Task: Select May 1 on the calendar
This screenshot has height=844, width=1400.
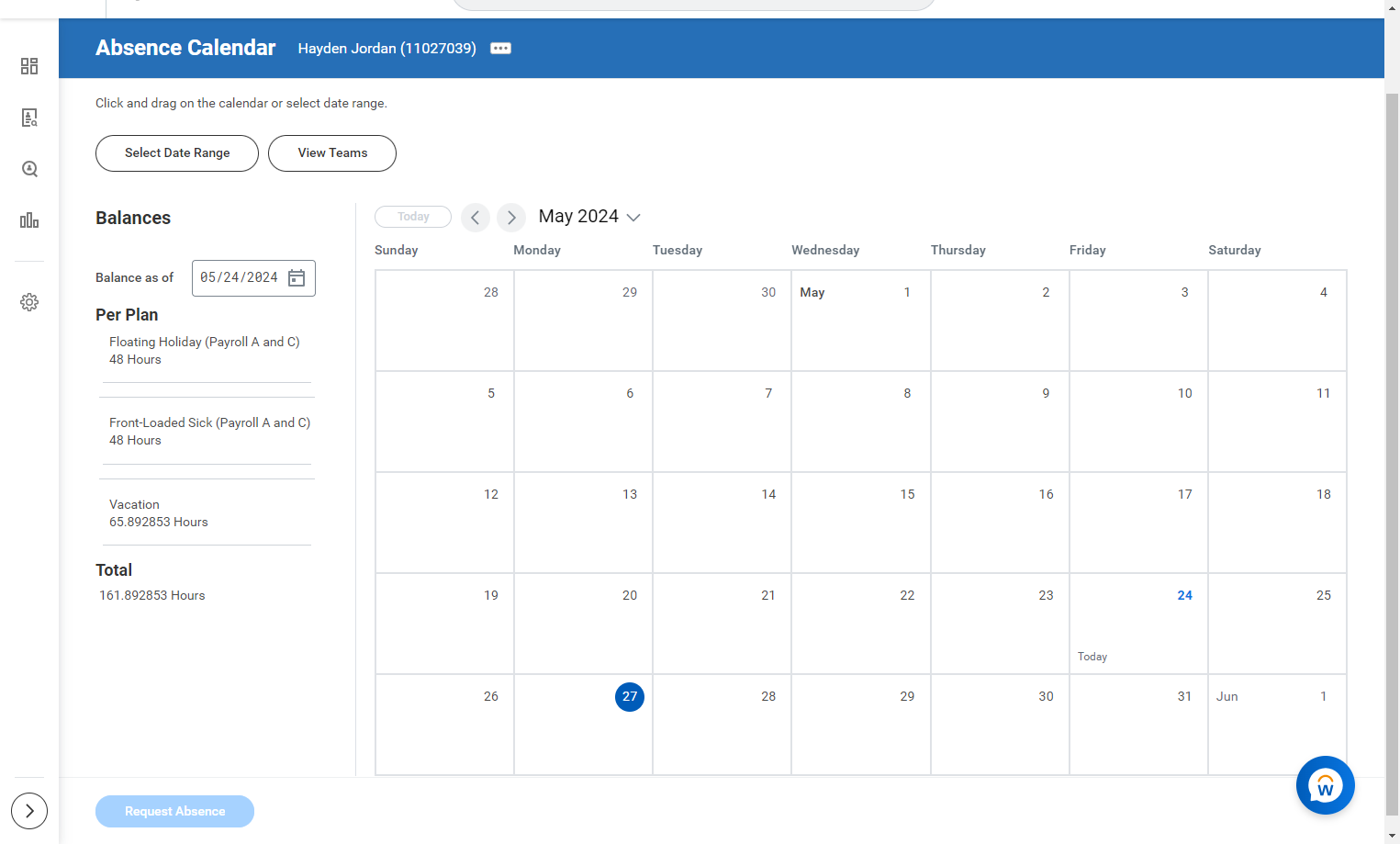Action: pyautogui.click(x=861, y=321)
